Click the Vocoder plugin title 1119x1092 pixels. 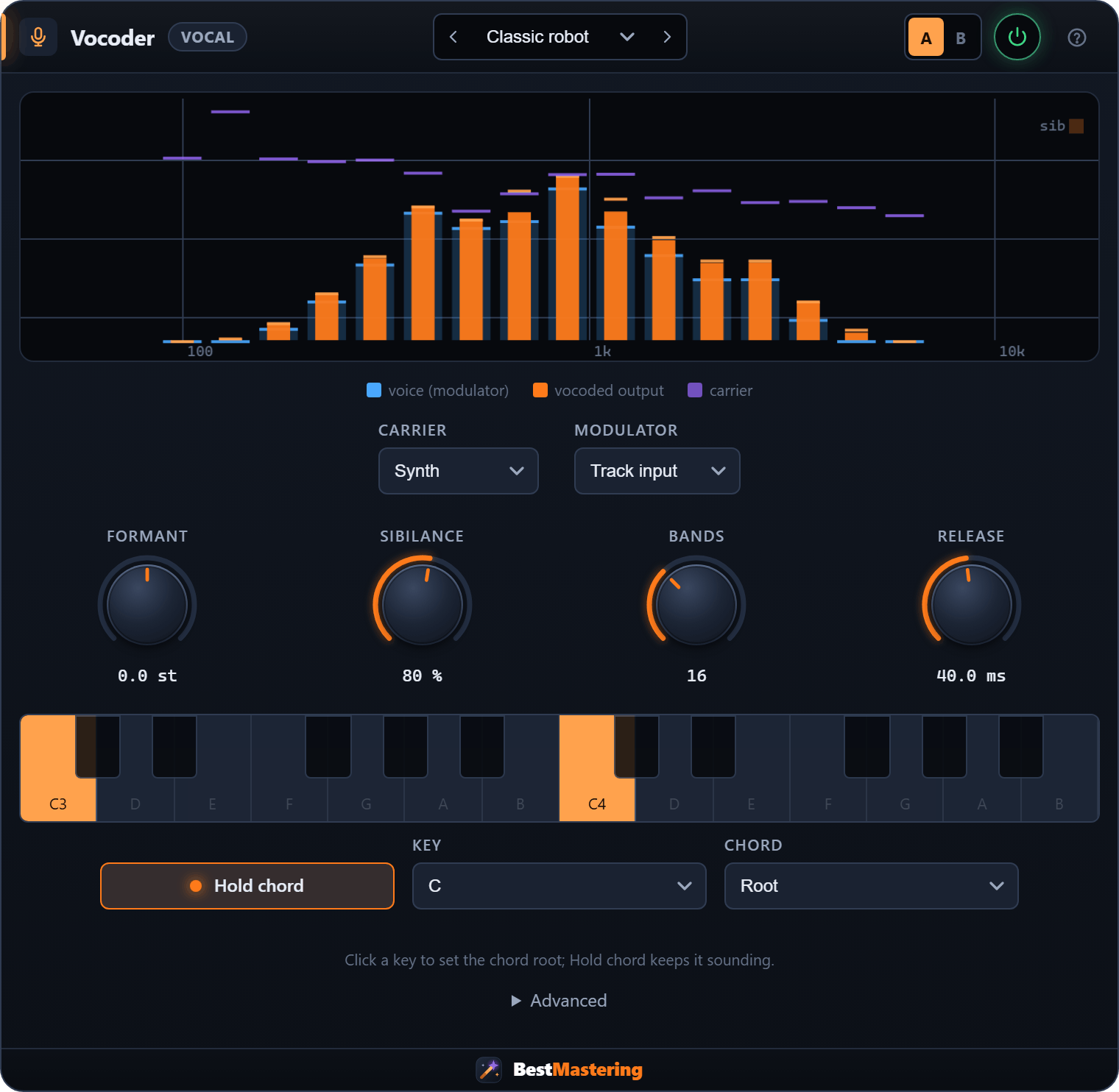[x=113, y=38]
